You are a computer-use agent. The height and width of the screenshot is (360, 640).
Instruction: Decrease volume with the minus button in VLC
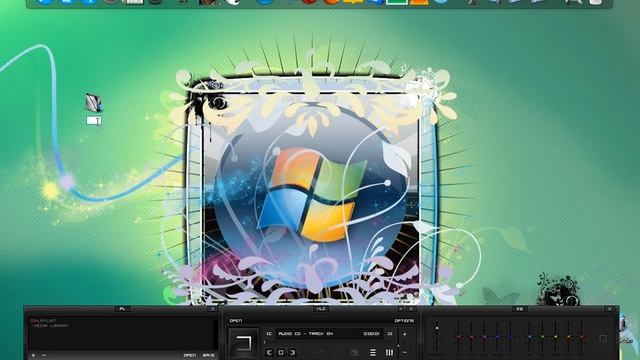point(404,352)
